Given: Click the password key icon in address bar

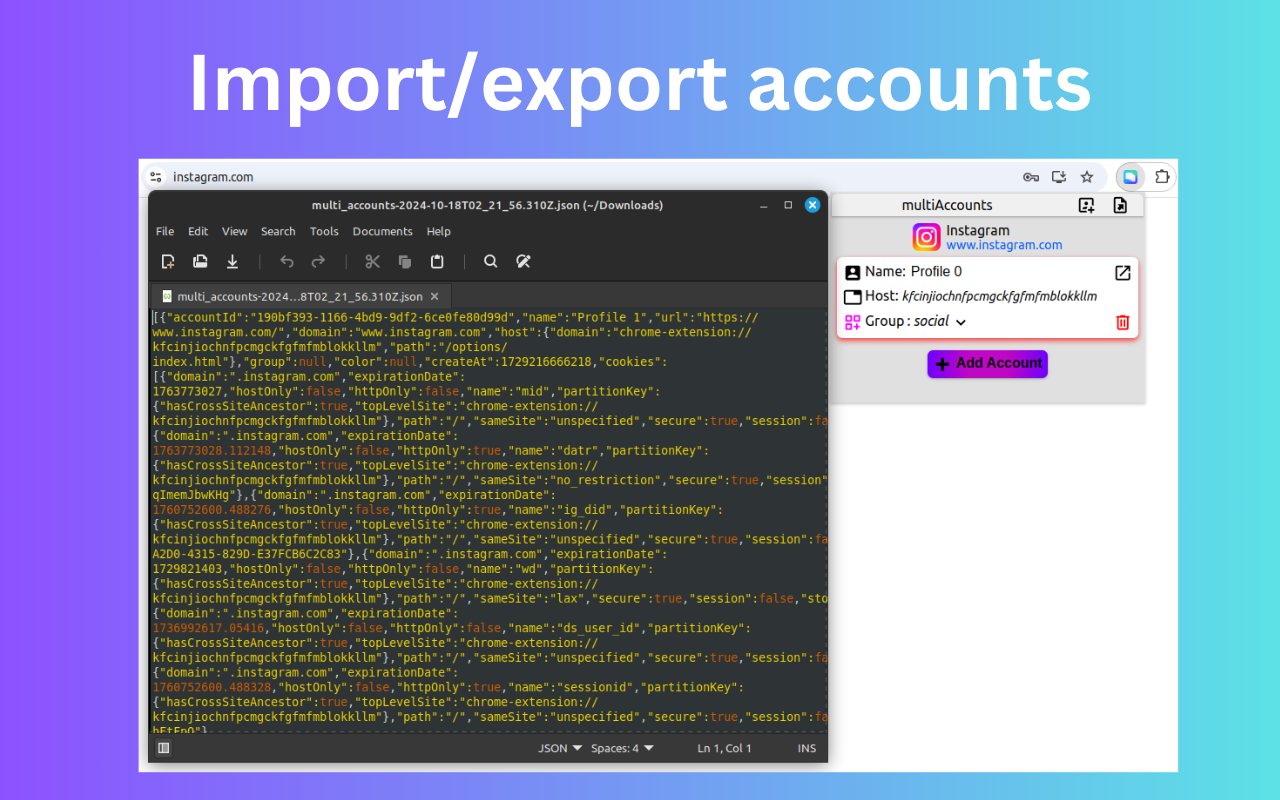Looking at the screenshot, I should click(x=1031, y=177).
